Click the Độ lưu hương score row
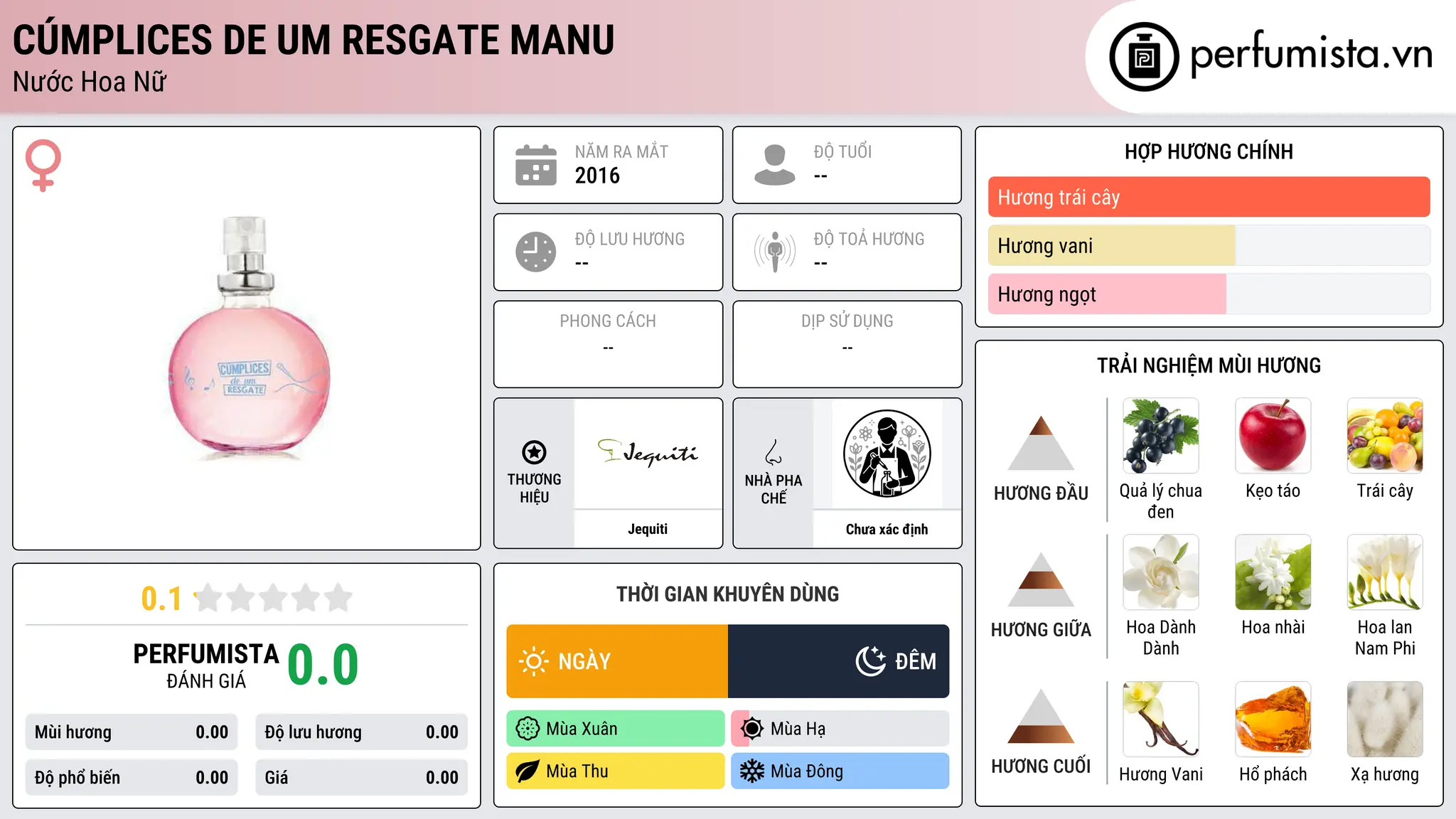The image size is (1456, 819). click(362, 732)
